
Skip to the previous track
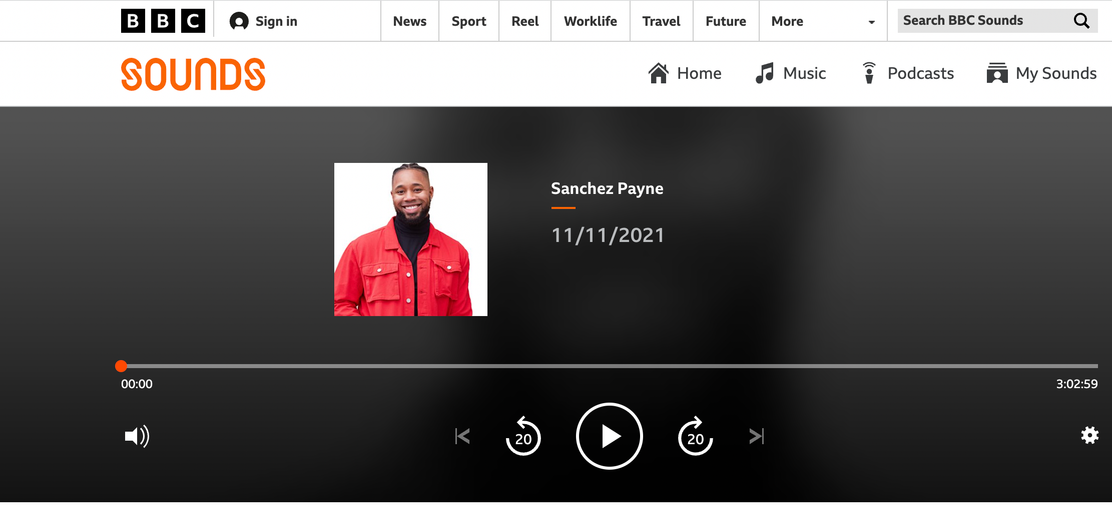point(462,436)
